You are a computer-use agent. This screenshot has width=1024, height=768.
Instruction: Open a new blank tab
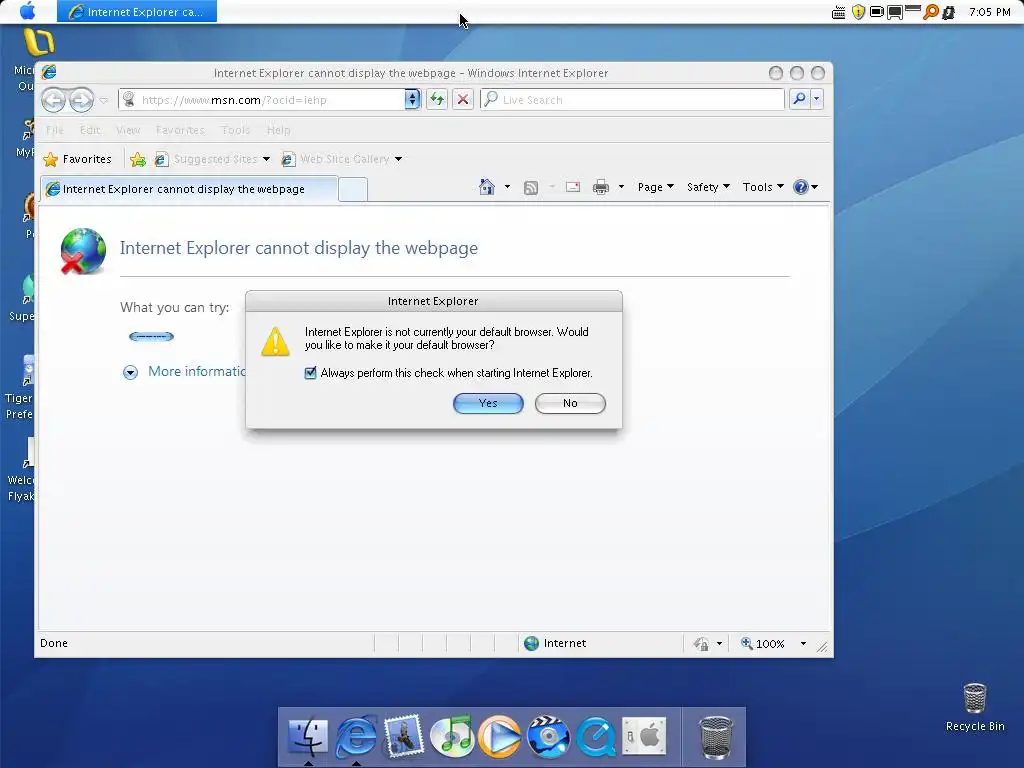click(x=353, y=189)
